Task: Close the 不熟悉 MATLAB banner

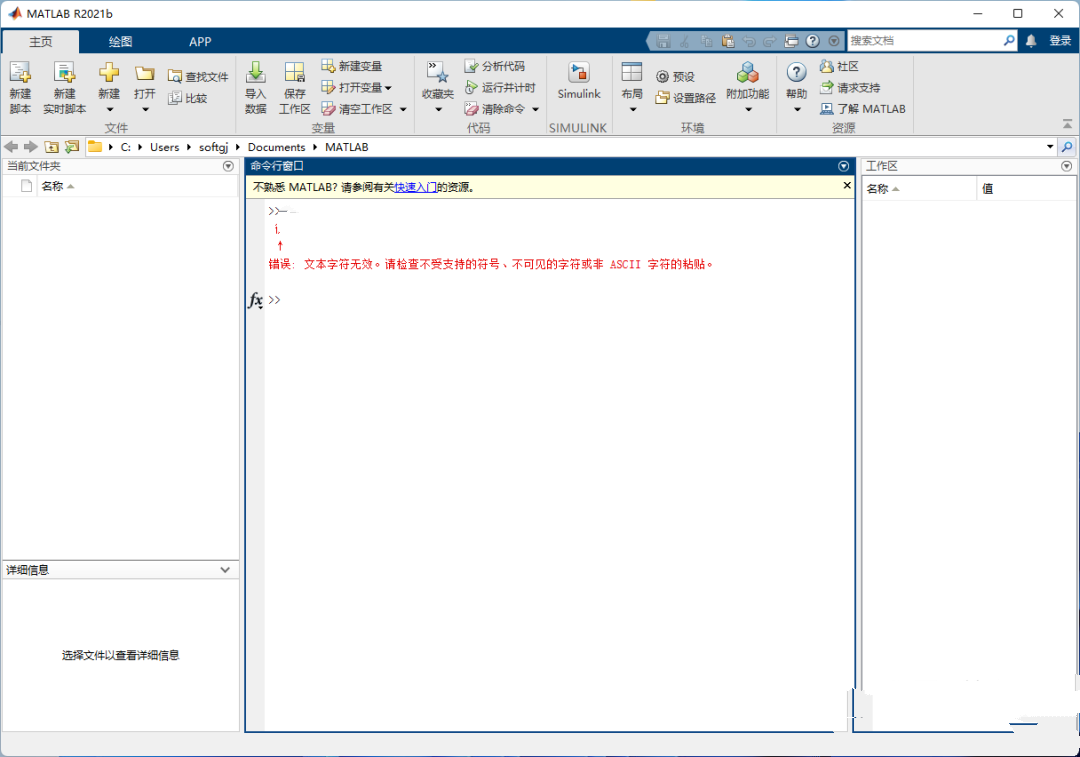Action: pos(847,185)
